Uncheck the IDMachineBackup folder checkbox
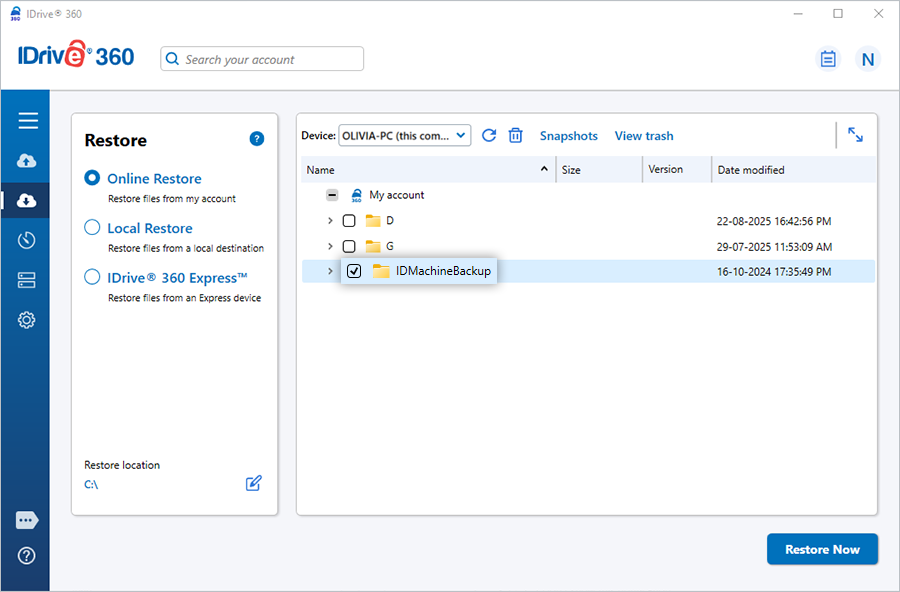Screen dimensions: 900x592 pyautogui.click(x=354, y=271)
